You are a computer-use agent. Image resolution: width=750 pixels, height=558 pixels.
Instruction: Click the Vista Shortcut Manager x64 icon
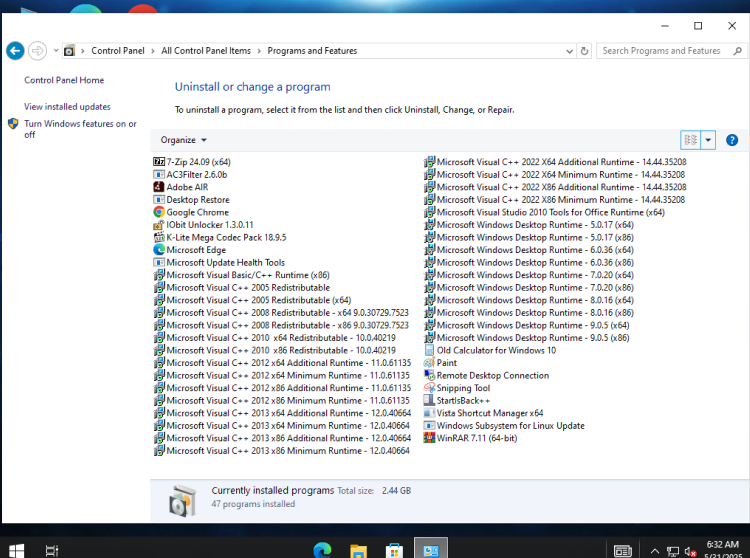pos(429,413)
